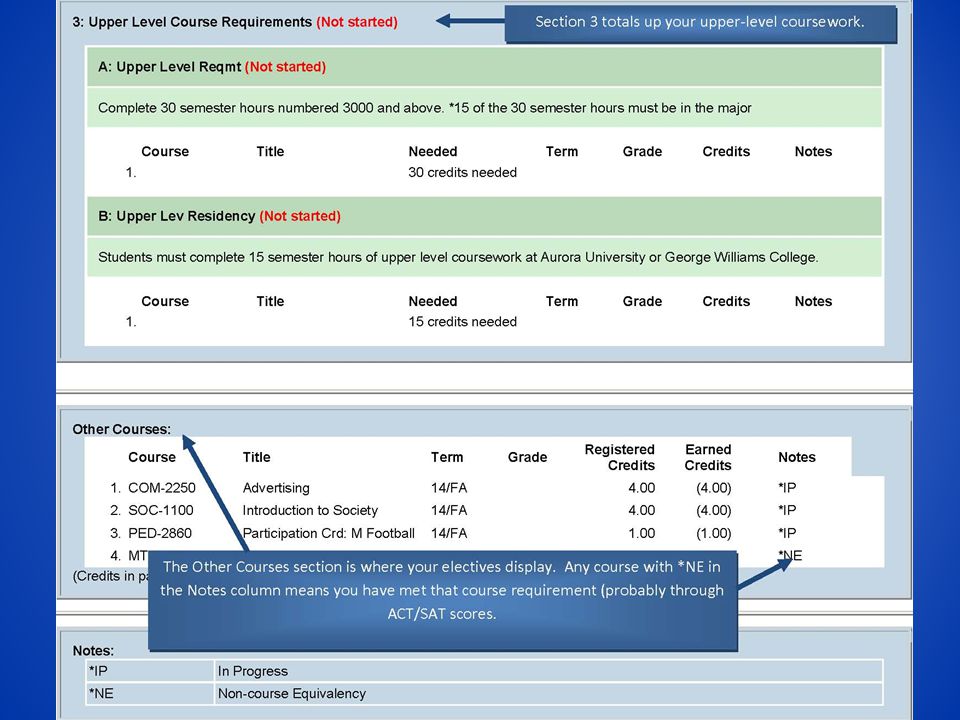The image size is (960, 720).
Task: Click the 'Needed' header under Upper Level Reqmt
Action: 433,152
